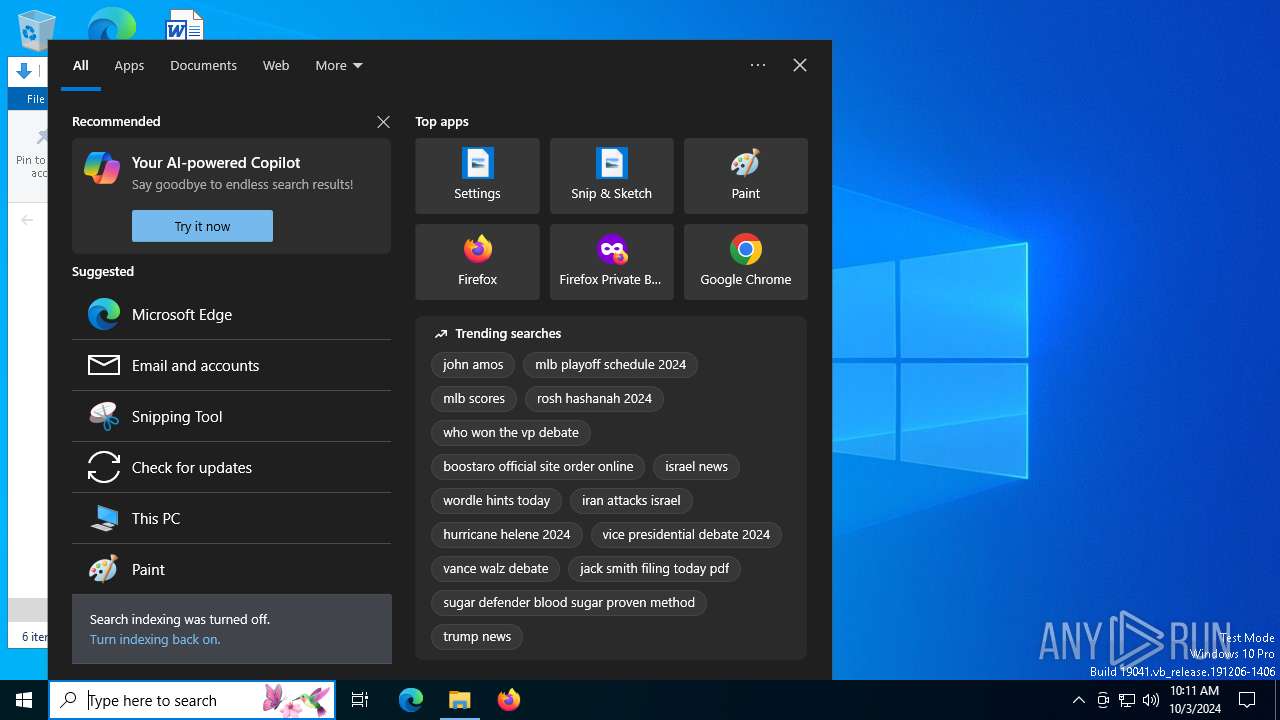The image size is (1280, 720).
Task: Search 'mlb playoff schedule 2024'
Action: [610, 365]
